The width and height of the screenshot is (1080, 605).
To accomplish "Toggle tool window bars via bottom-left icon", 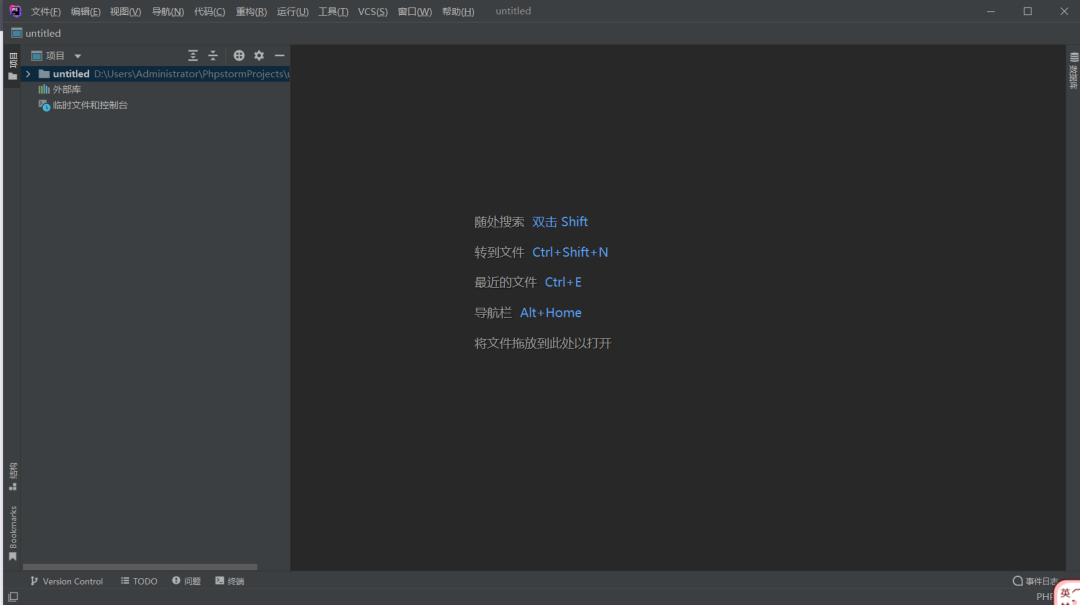I will pyautogui.click(x=12, y=597).
